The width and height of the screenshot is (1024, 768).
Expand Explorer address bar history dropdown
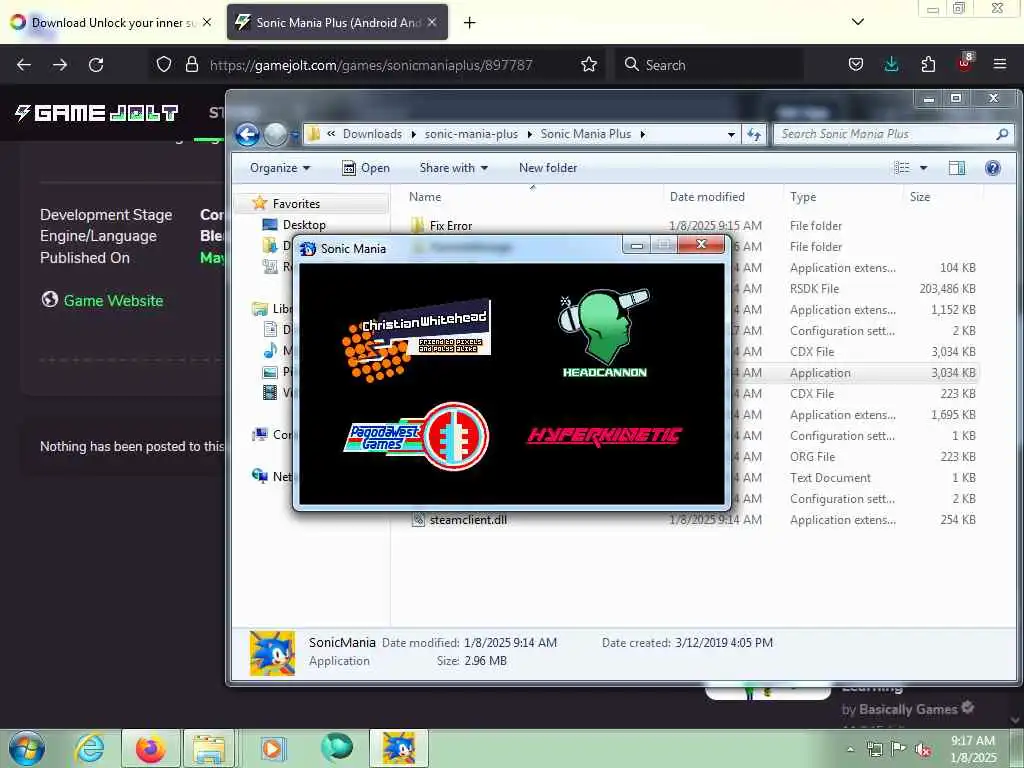pos(731,134)
